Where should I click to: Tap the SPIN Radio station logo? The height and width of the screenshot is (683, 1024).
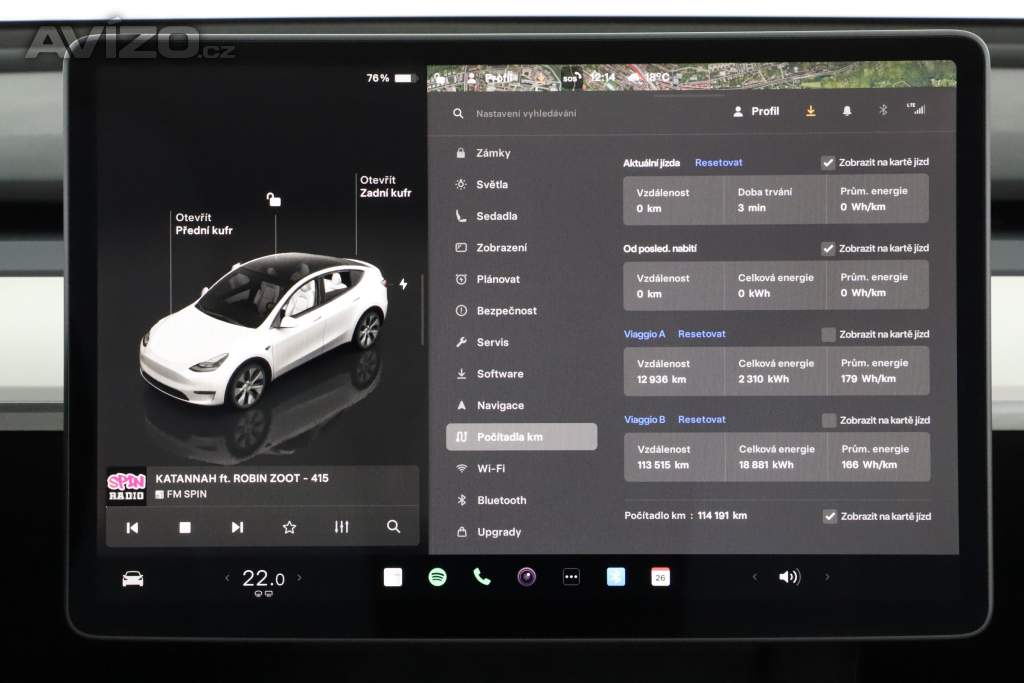click(125, 486)
